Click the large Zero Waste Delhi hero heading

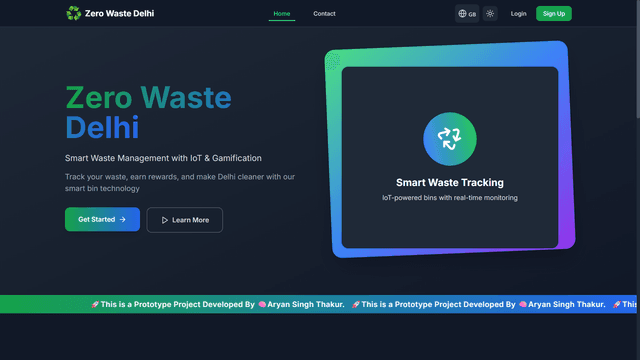pos(148,112)
